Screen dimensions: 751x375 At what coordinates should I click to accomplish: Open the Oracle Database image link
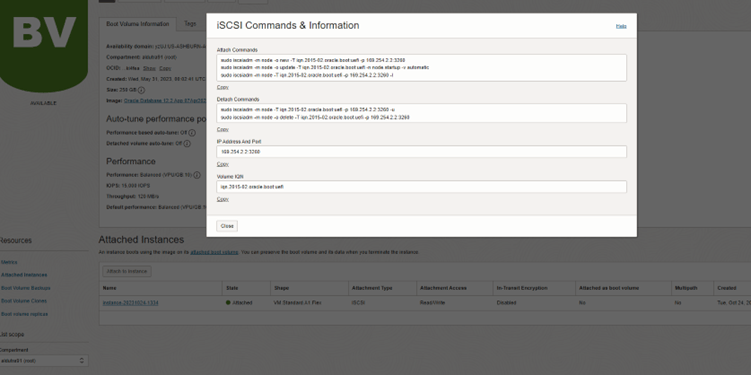tap(165, 101)
